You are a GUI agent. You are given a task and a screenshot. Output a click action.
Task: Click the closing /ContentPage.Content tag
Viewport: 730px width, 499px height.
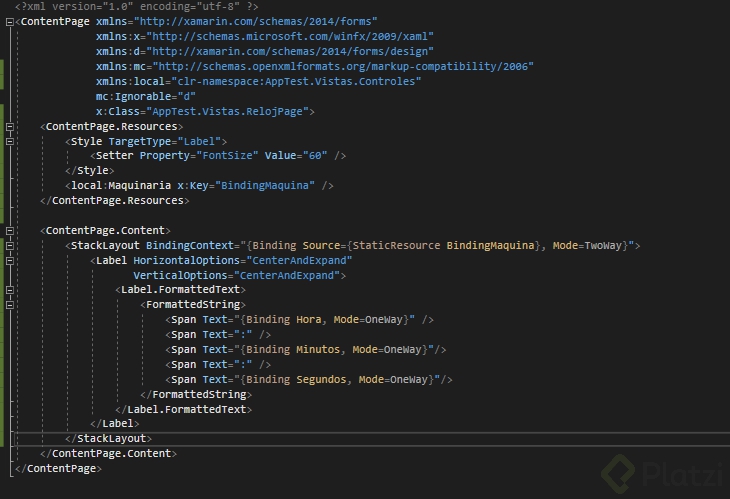(108, 453)
